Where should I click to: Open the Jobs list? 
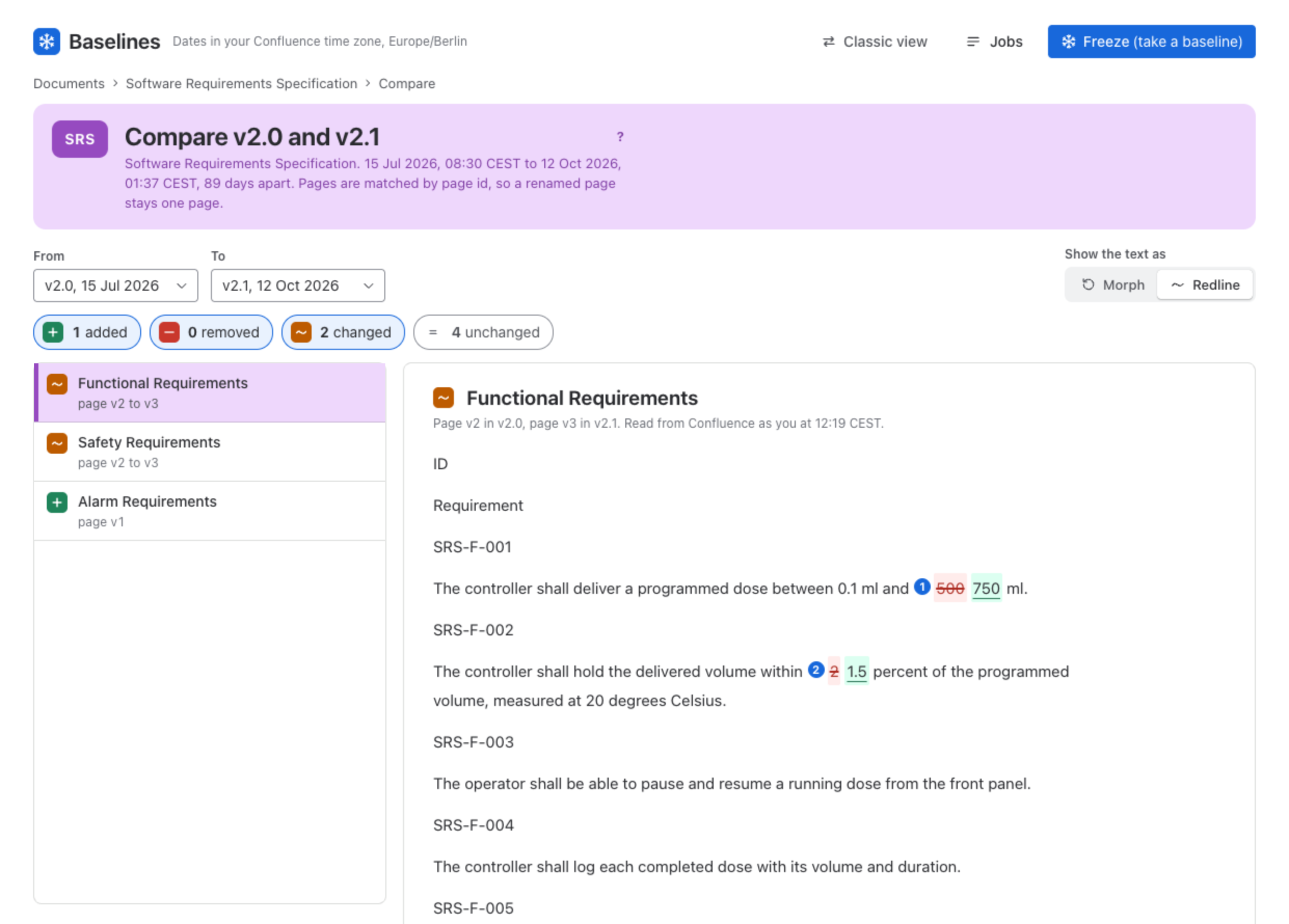[x=994, y=42]
